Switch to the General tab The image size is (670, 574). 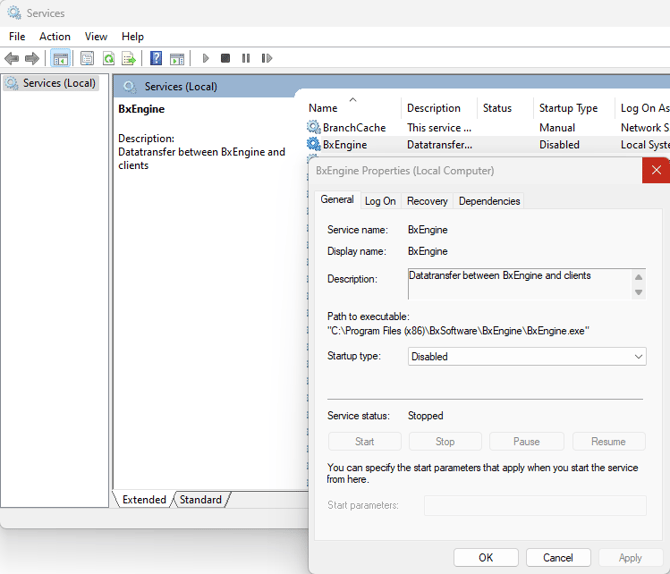pos(337,200)
